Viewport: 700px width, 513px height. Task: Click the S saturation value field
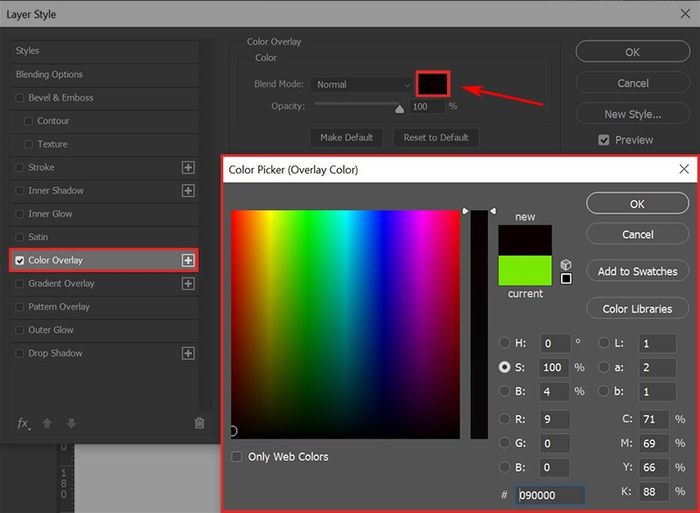click(x=555, y=367)
